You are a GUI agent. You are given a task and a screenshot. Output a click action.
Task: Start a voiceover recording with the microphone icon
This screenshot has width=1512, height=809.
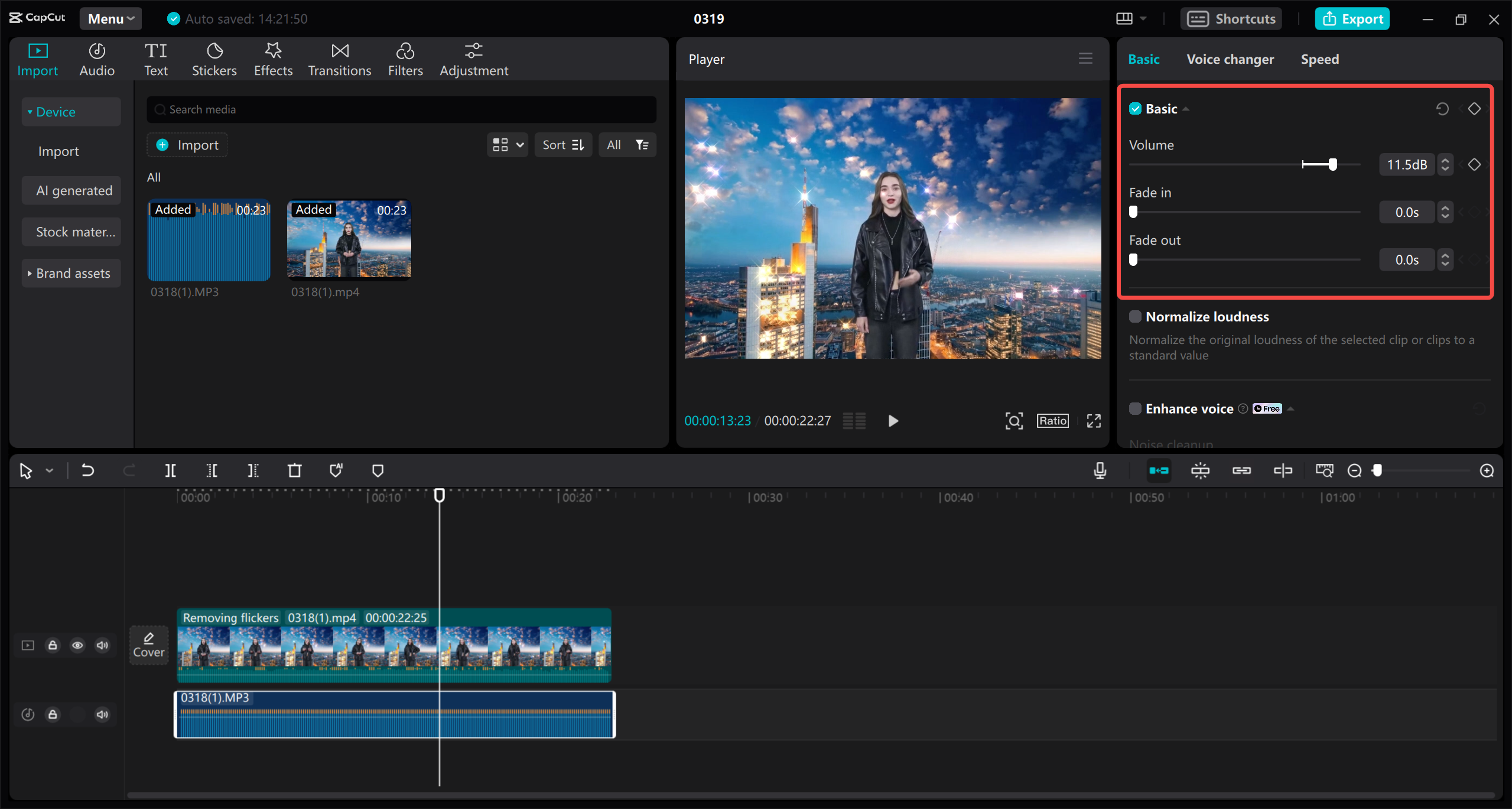click(1100, 470)
